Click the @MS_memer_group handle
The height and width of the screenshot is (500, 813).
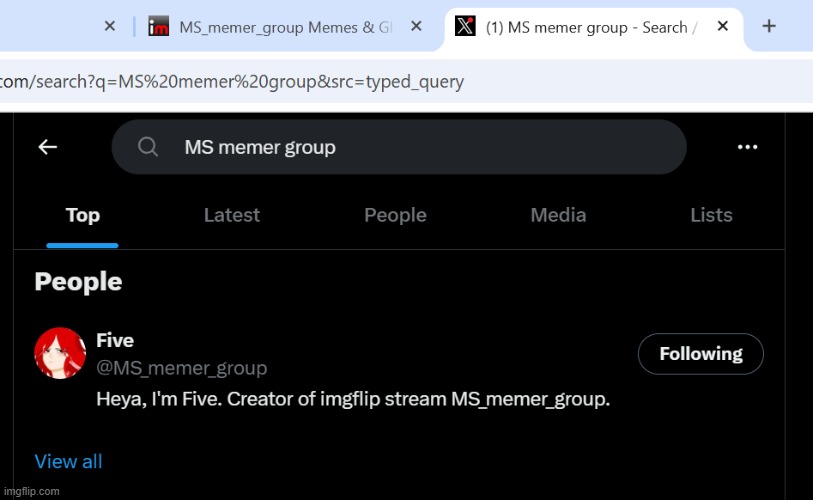point(181,368)
